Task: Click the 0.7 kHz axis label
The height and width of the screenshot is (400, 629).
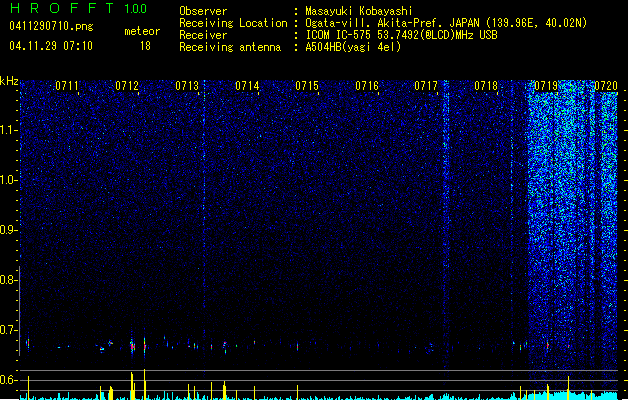Action: pyautogui.click(x=9, y=330)
